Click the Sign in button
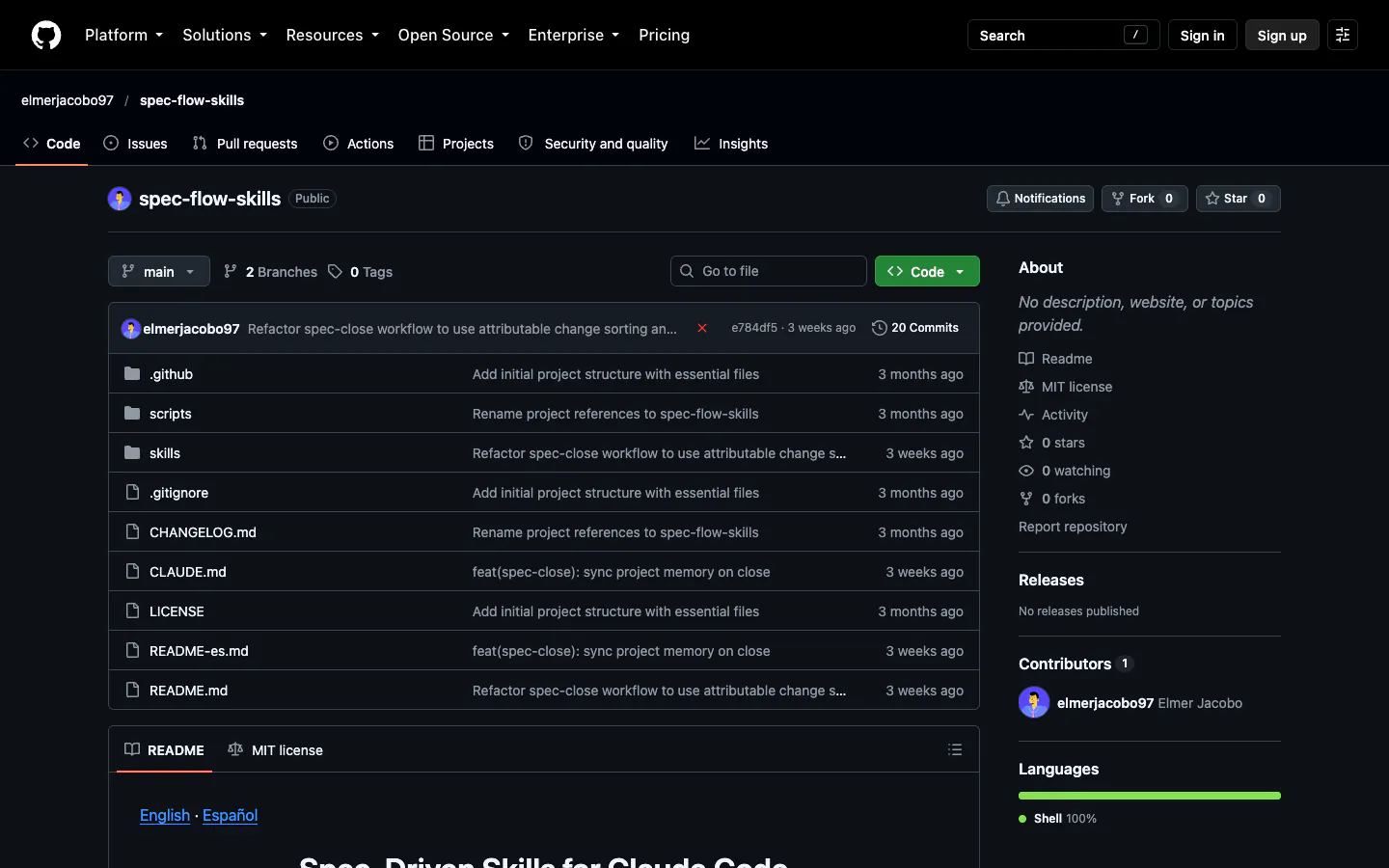1389x868 pixels. click(1202, 35)
